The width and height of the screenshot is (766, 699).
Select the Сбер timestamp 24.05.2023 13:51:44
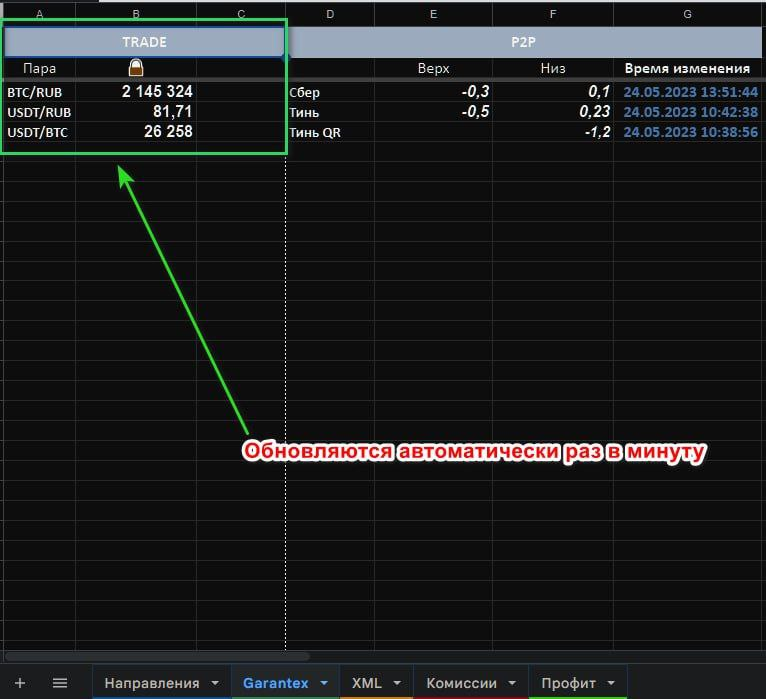[x=690, y=92]
